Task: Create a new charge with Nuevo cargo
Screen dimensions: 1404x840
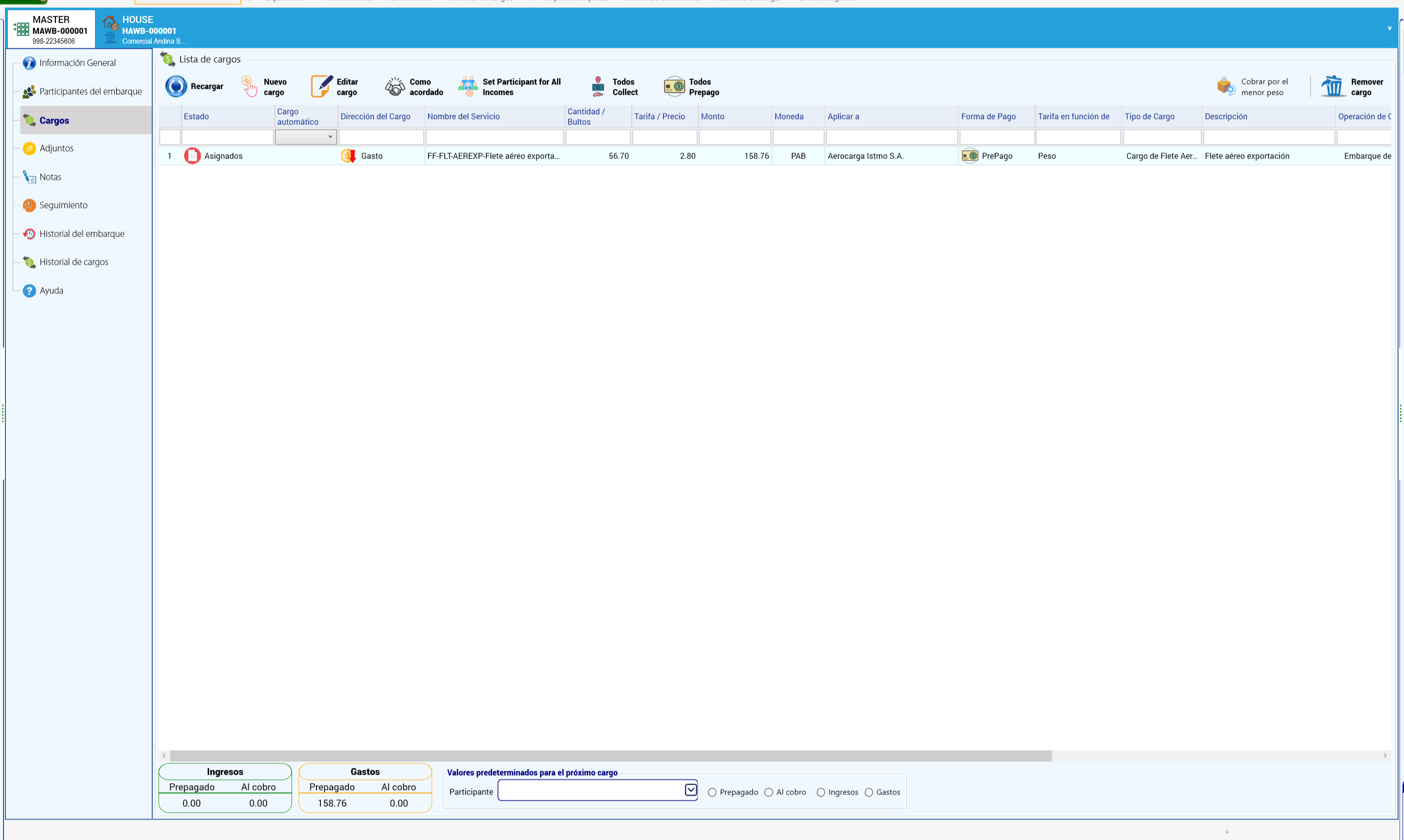Action: 264,86
